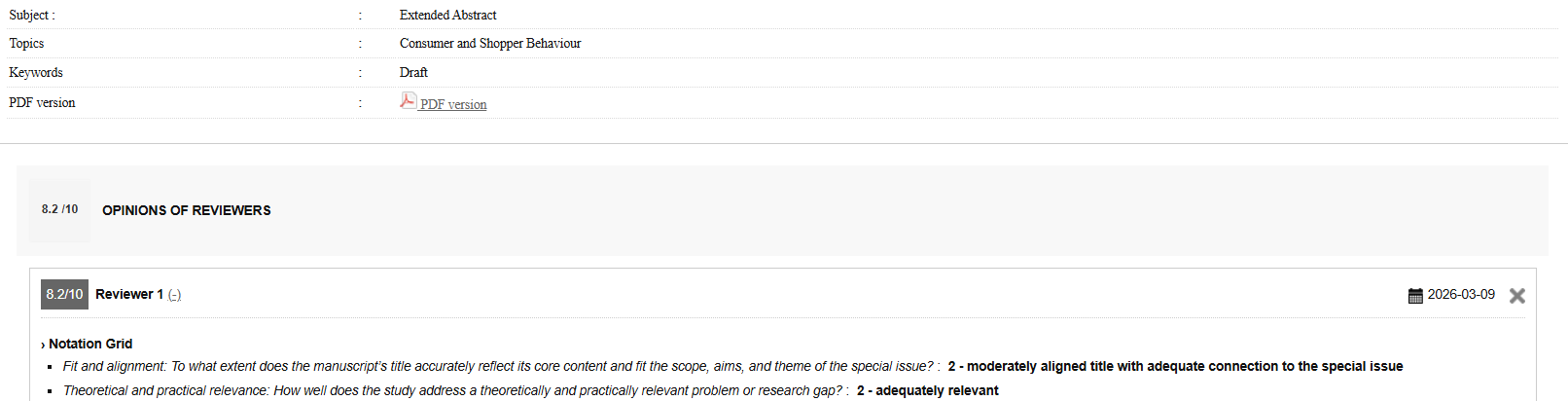Click the "Consumer and Shopper Behaviour" topic
The image size is (1568, 401).
(x=490, y=43)
